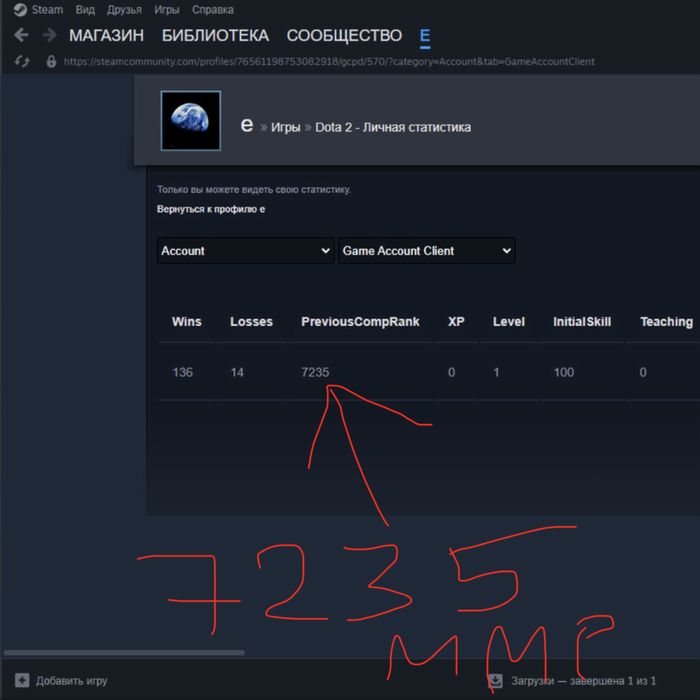
Task: Expand the Game Account Client dropdown
Action: 427,250
